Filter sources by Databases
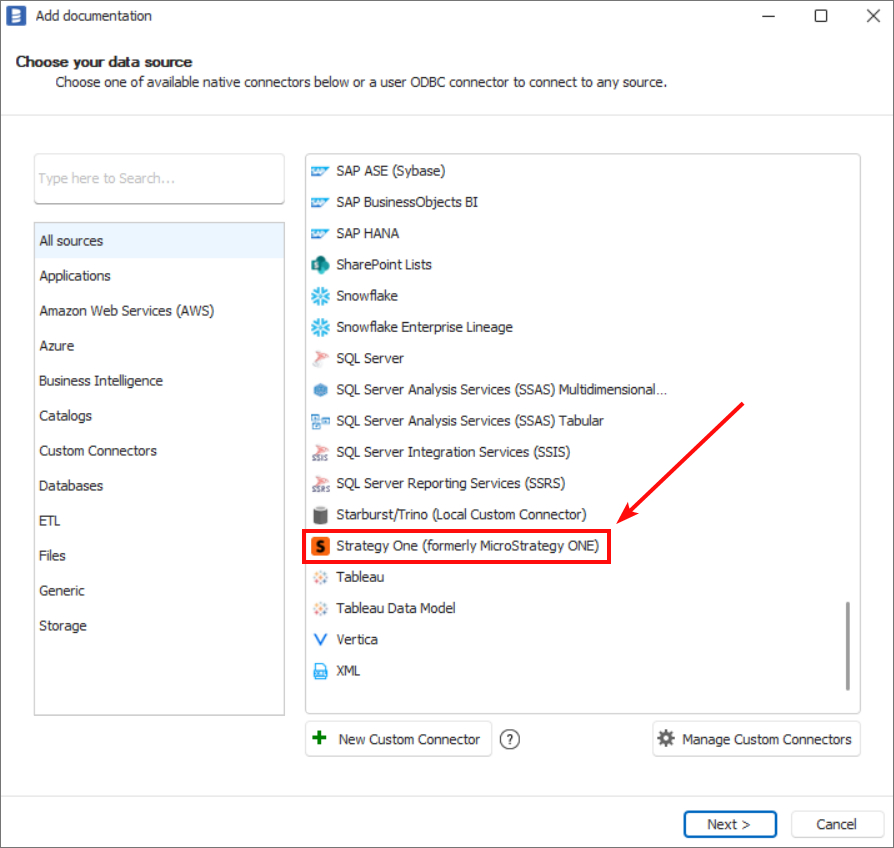The width and height of the screenshot is (894, 848). tap(159, 486)
